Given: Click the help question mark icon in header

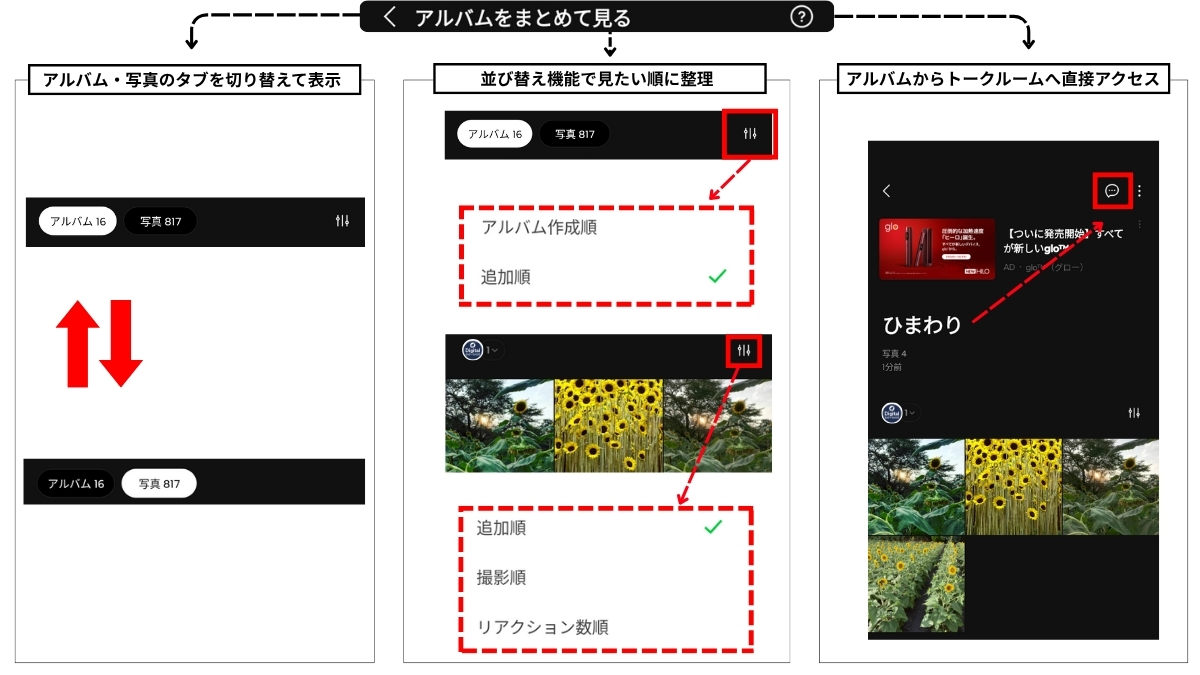Looking at the screenshot, I should click(800, 17).
